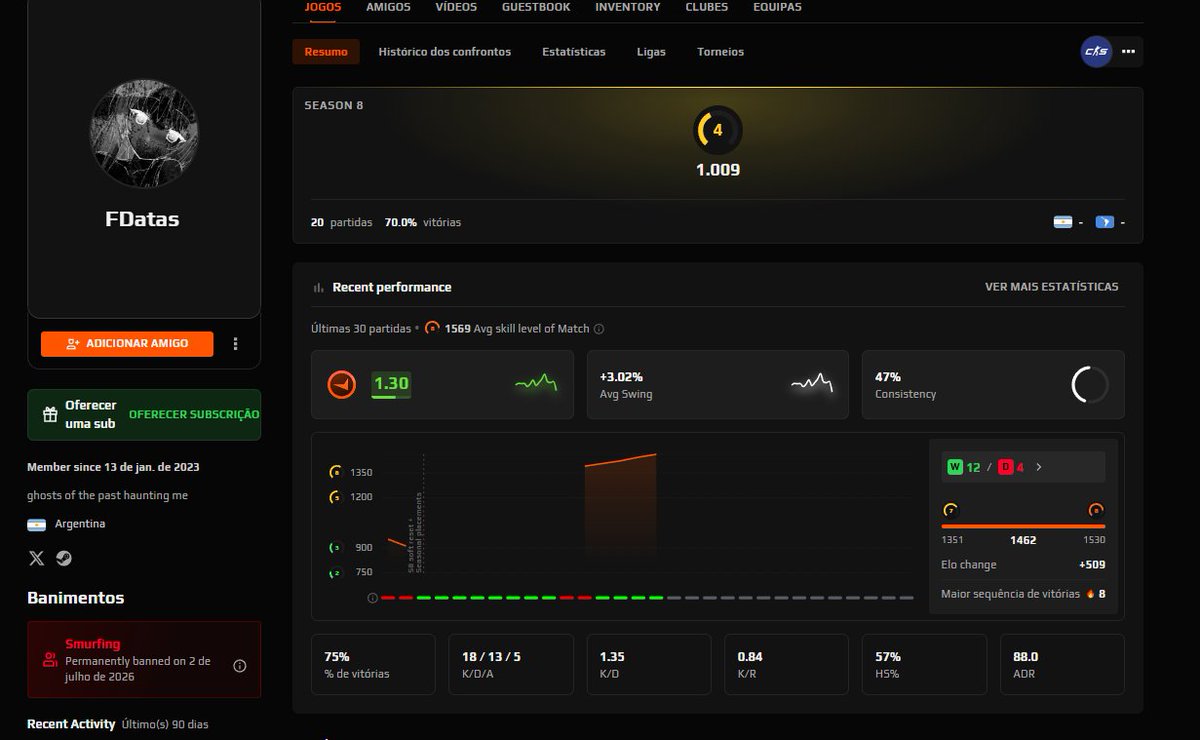Viewport: 1200px width, 740px height.
Task: Open the three-dot menu beside CS2 icon
Action: pos(1129,51)
